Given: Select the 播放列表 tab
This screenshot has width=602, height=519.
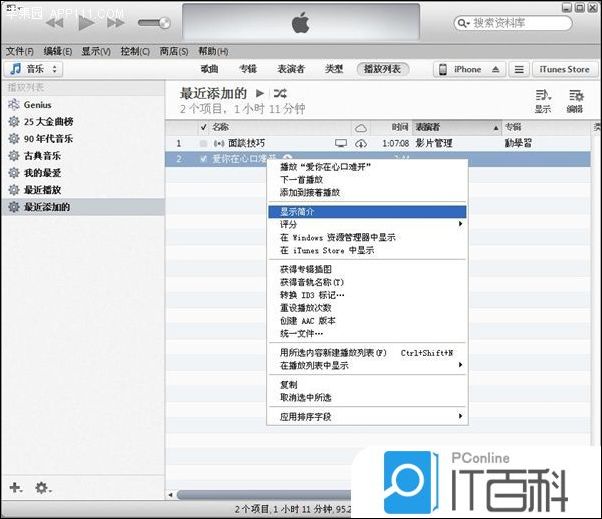Looking at the screenshot, I should (x=382, y=69).
